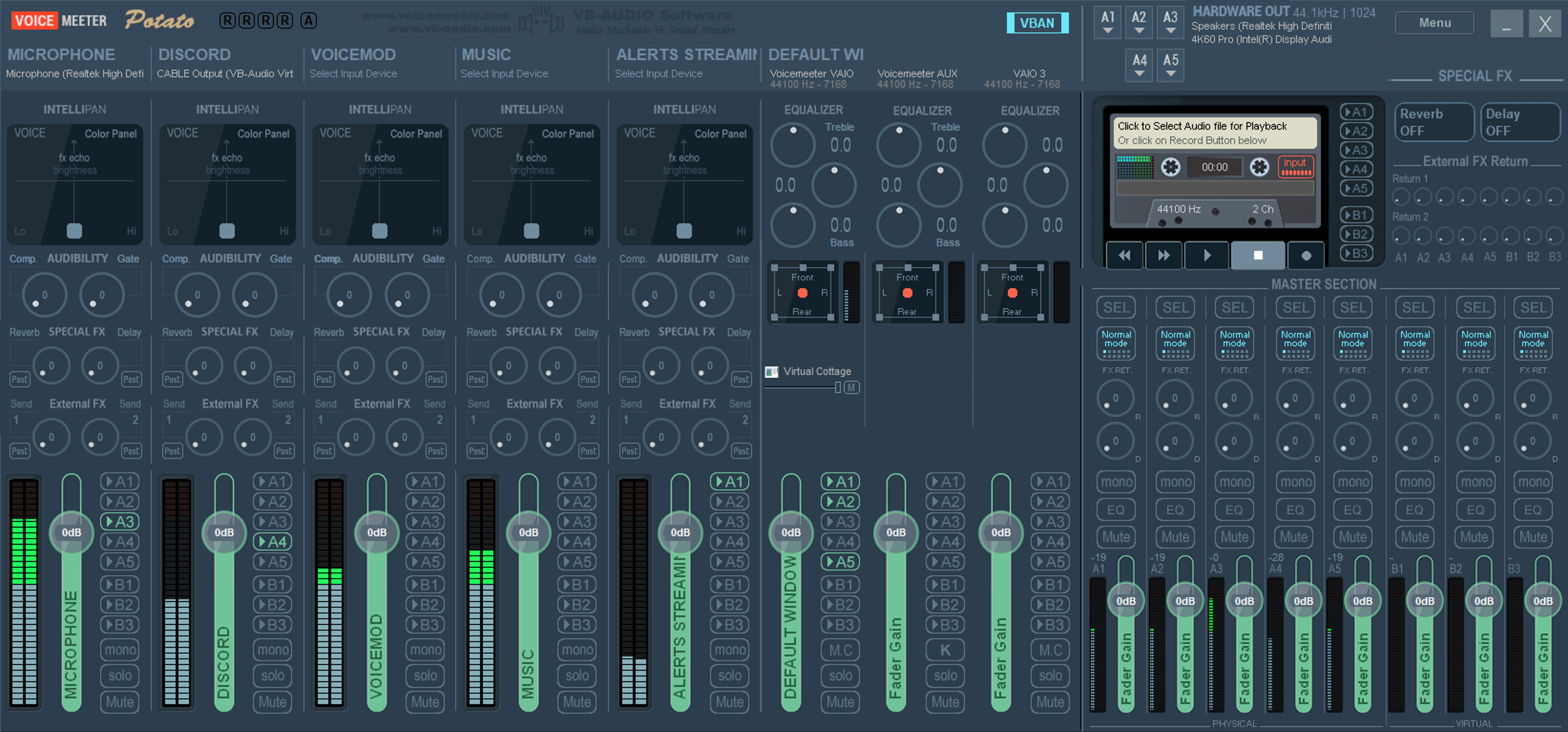Toggle recorder routing to B1
Viewport: 1568px width, 732px height.
[x=1355, y=215]
